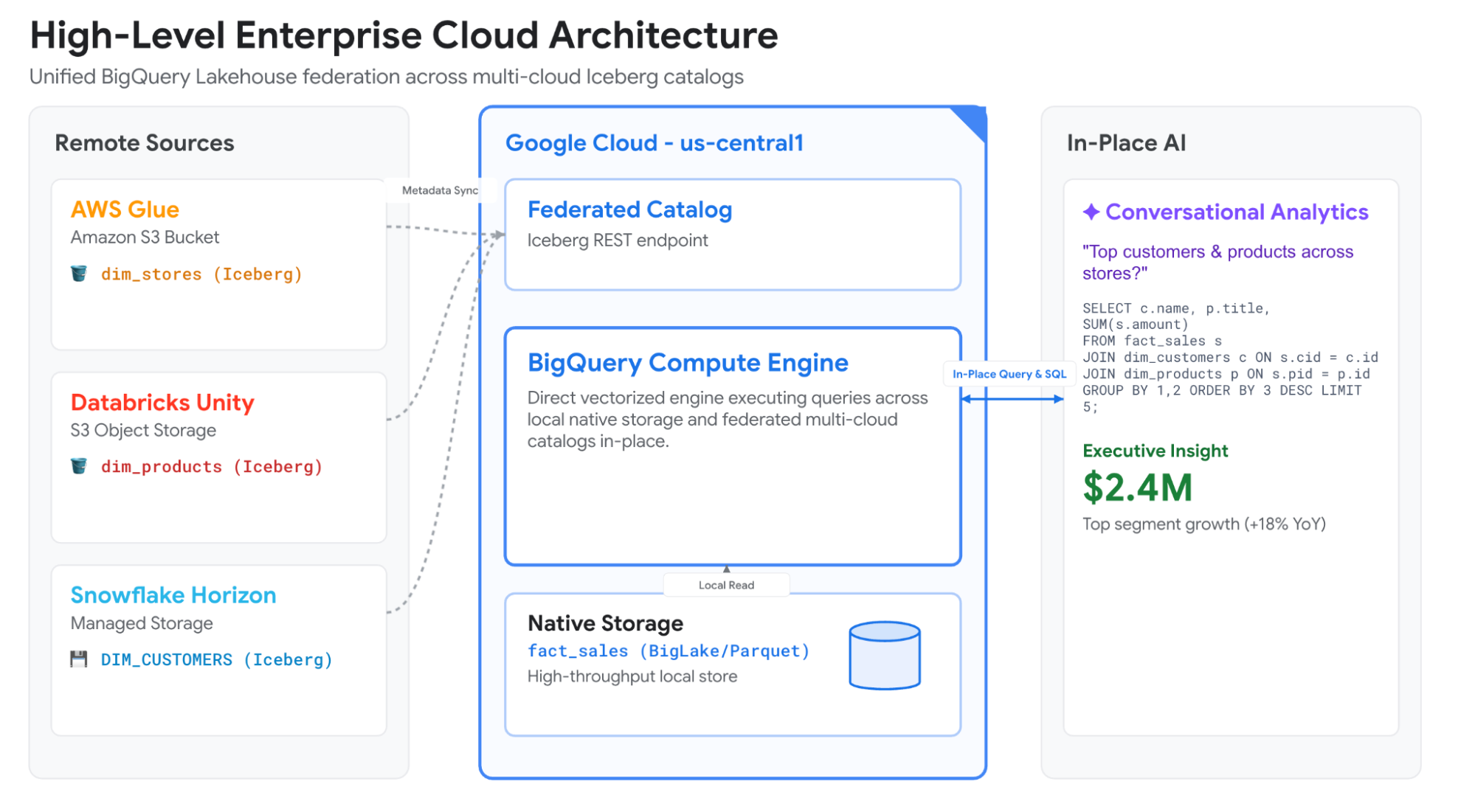Click the Conversational Analytics heading
This screenshot has height=812, width=1475.
click(x=1237, y=212)
